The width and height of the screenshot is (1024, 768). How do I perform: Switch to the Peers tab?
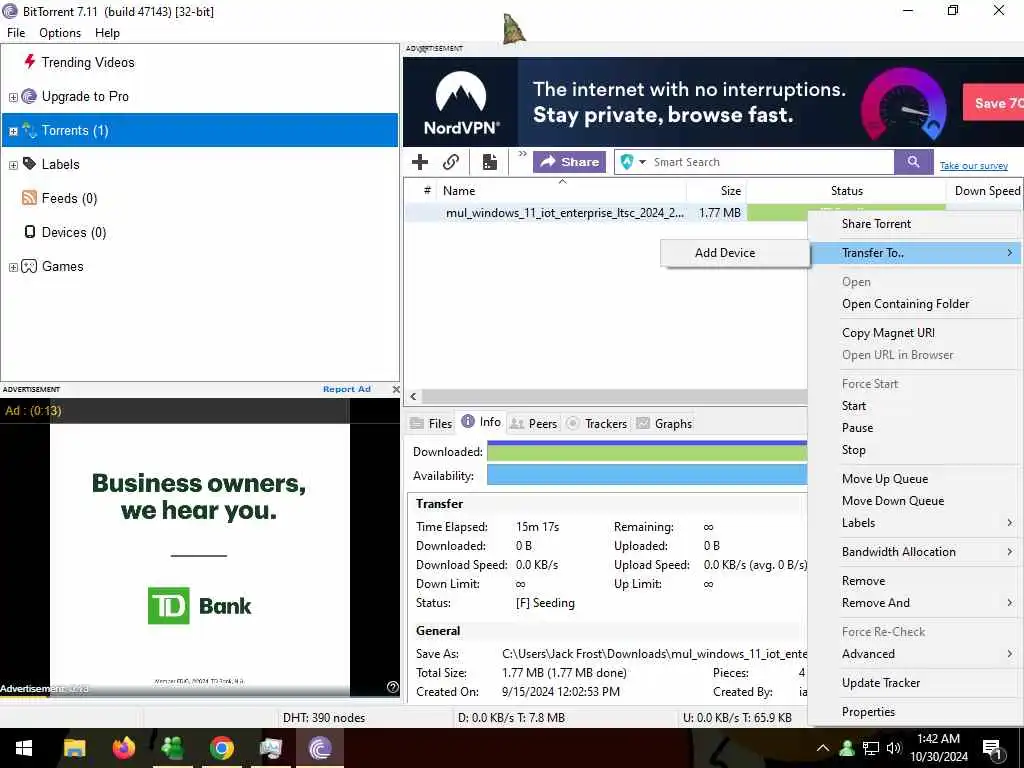click(534, 423)
